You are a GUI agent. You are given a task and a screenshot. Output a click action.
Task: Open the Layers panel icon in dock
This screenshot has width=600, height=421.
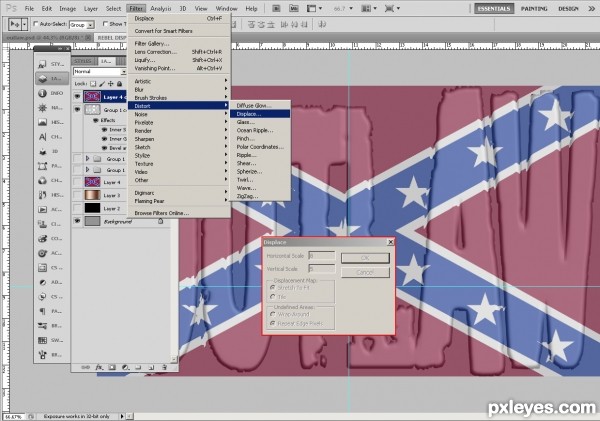coord(42,79)
